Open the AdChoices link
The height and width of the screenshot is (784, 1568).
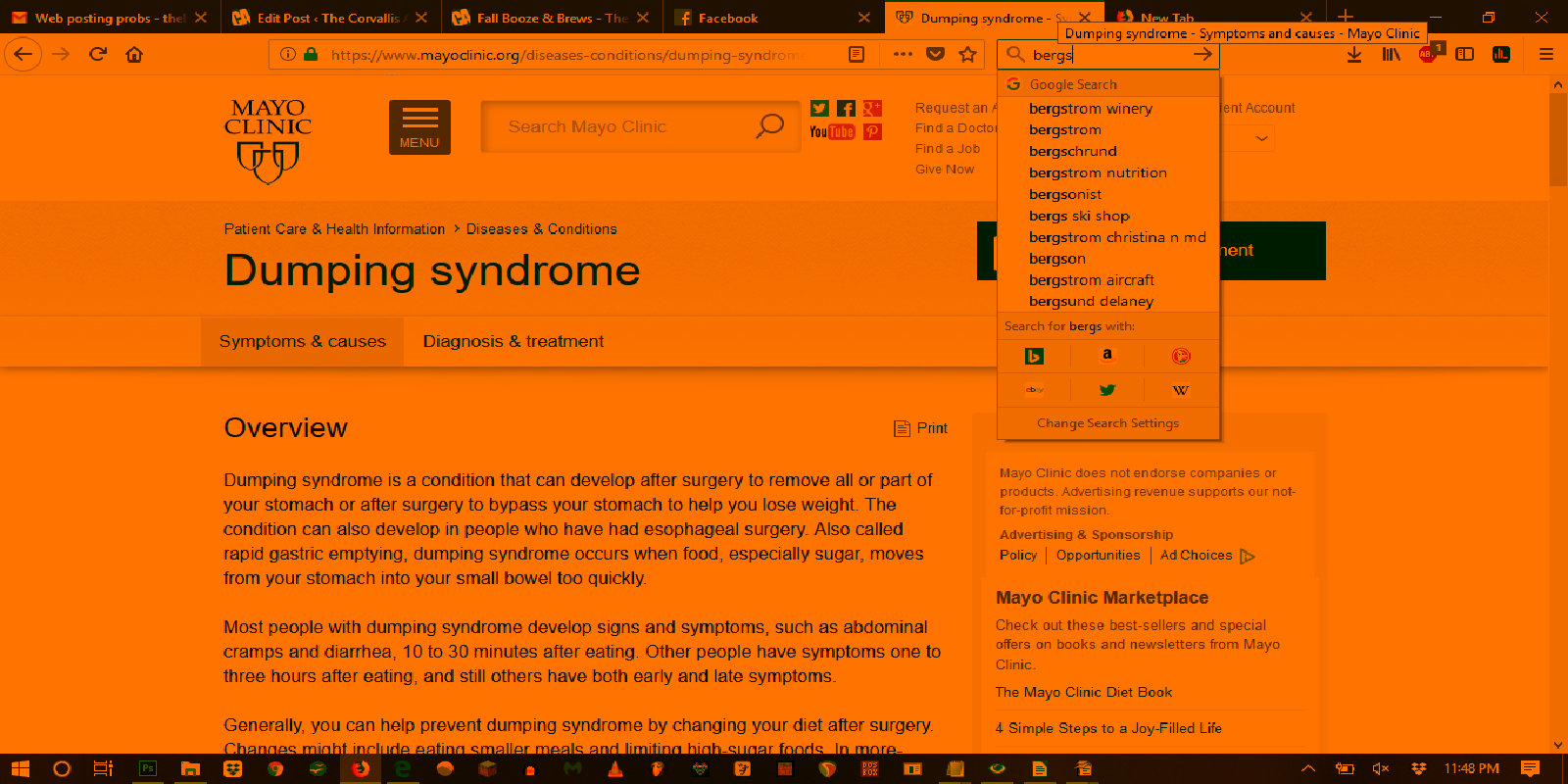[1207, 556]
